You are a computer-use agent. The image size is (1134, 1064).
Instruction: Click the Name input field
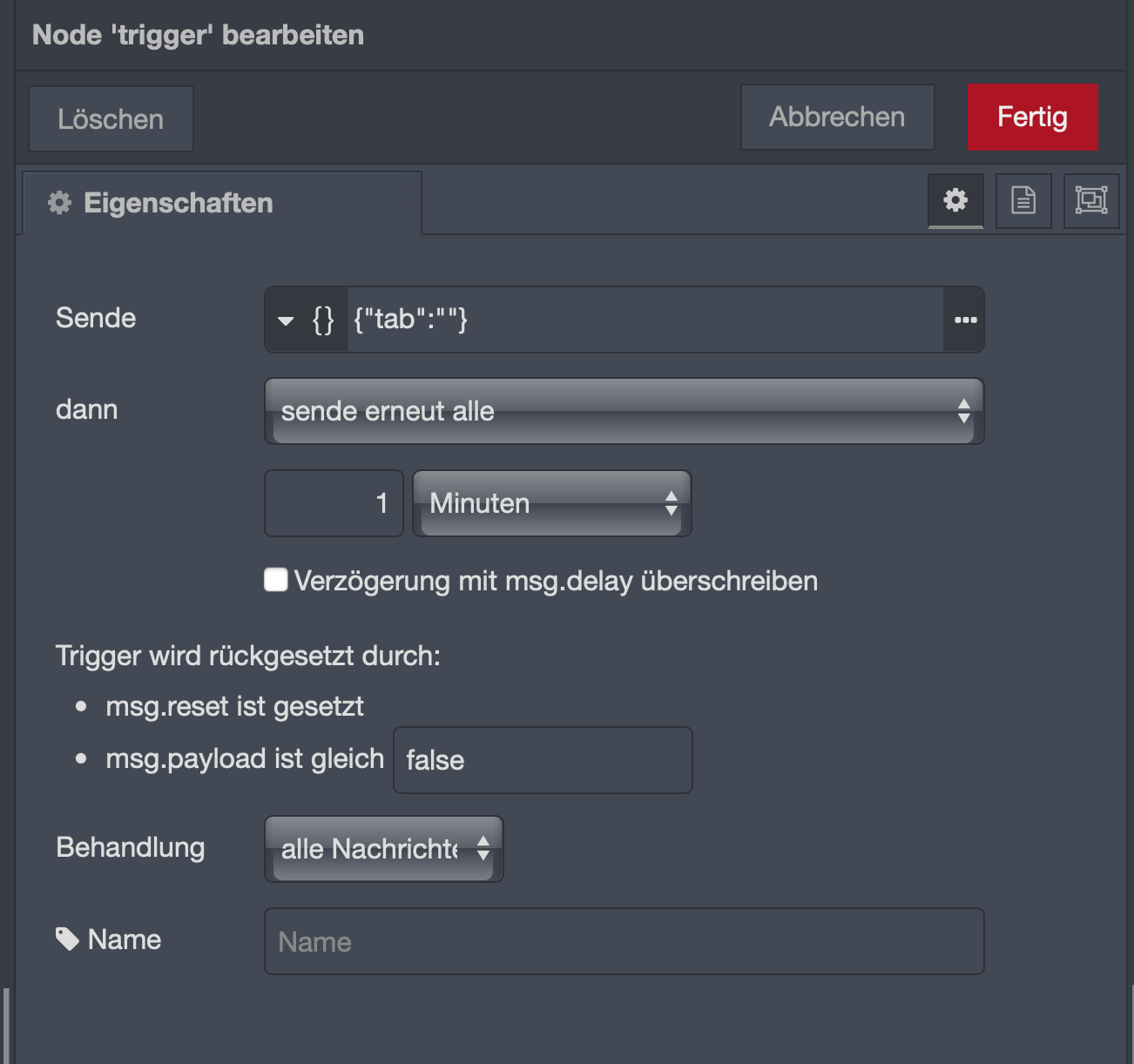point(624,941)
